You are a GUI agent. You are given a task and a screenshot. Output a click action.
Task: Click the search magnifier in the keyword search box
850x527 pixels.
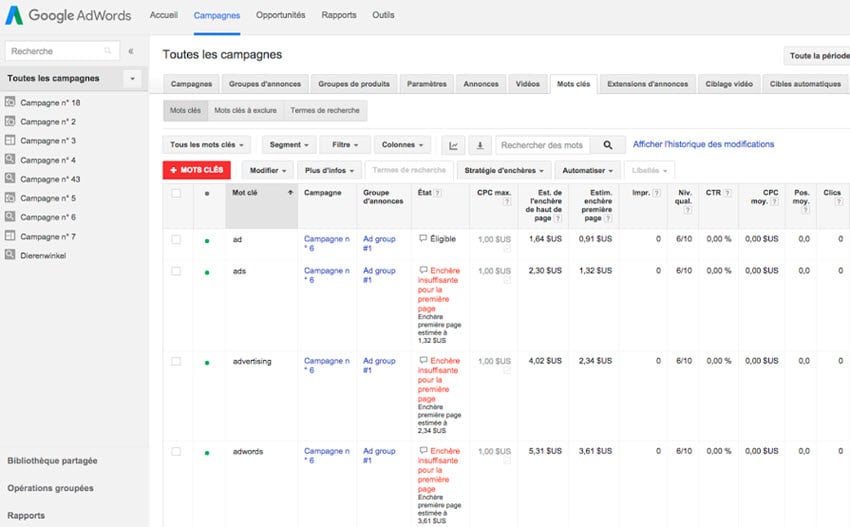click(608, 145)
